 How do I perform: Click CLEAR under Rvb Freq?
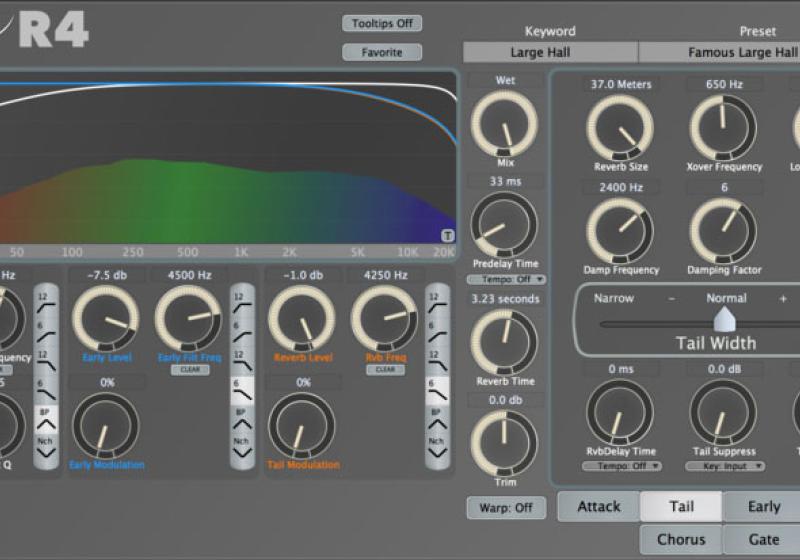point(385,370)
